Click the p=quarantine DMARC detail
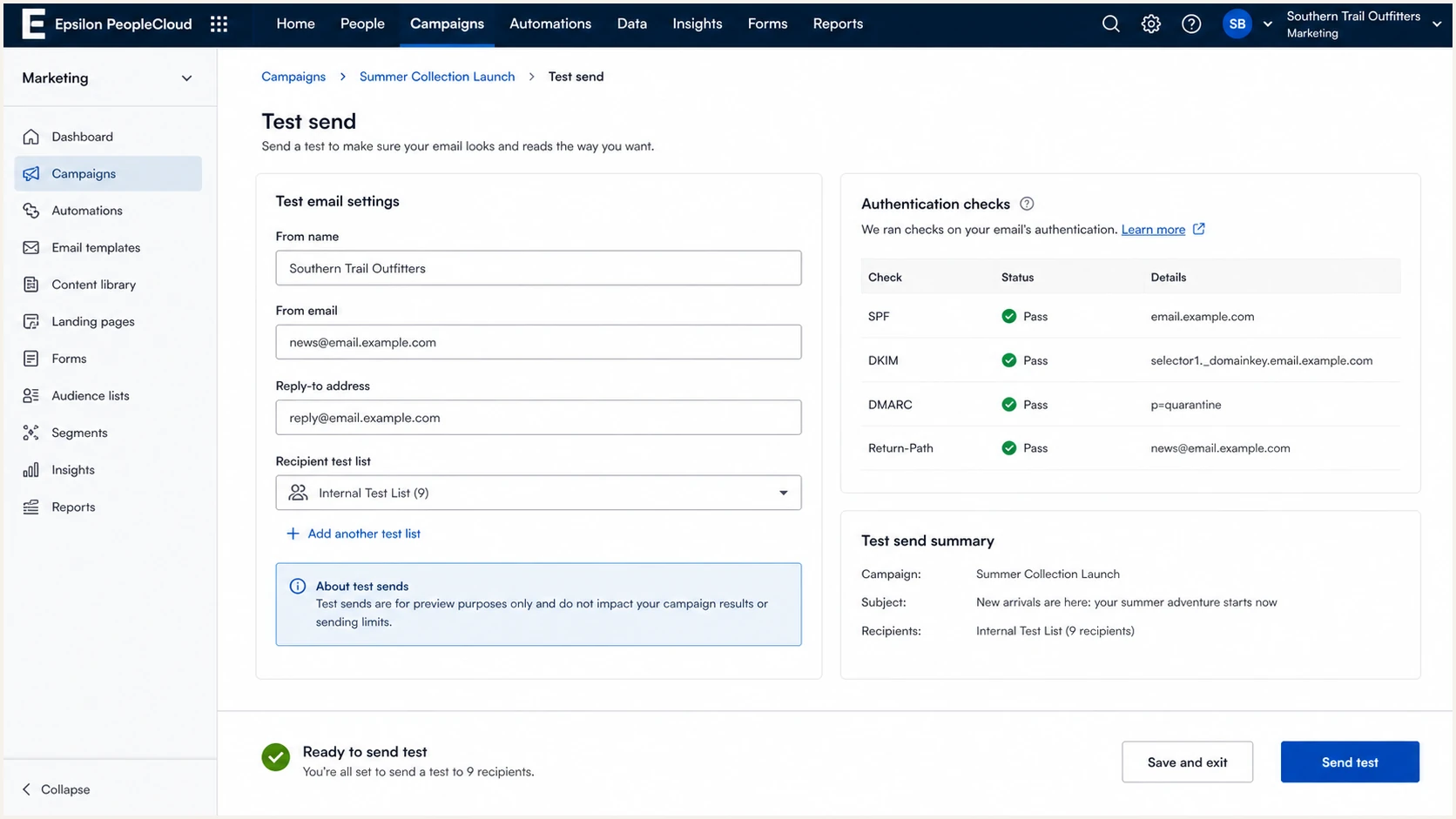This screenshot has height=819, width=1456. [1186, 405]
